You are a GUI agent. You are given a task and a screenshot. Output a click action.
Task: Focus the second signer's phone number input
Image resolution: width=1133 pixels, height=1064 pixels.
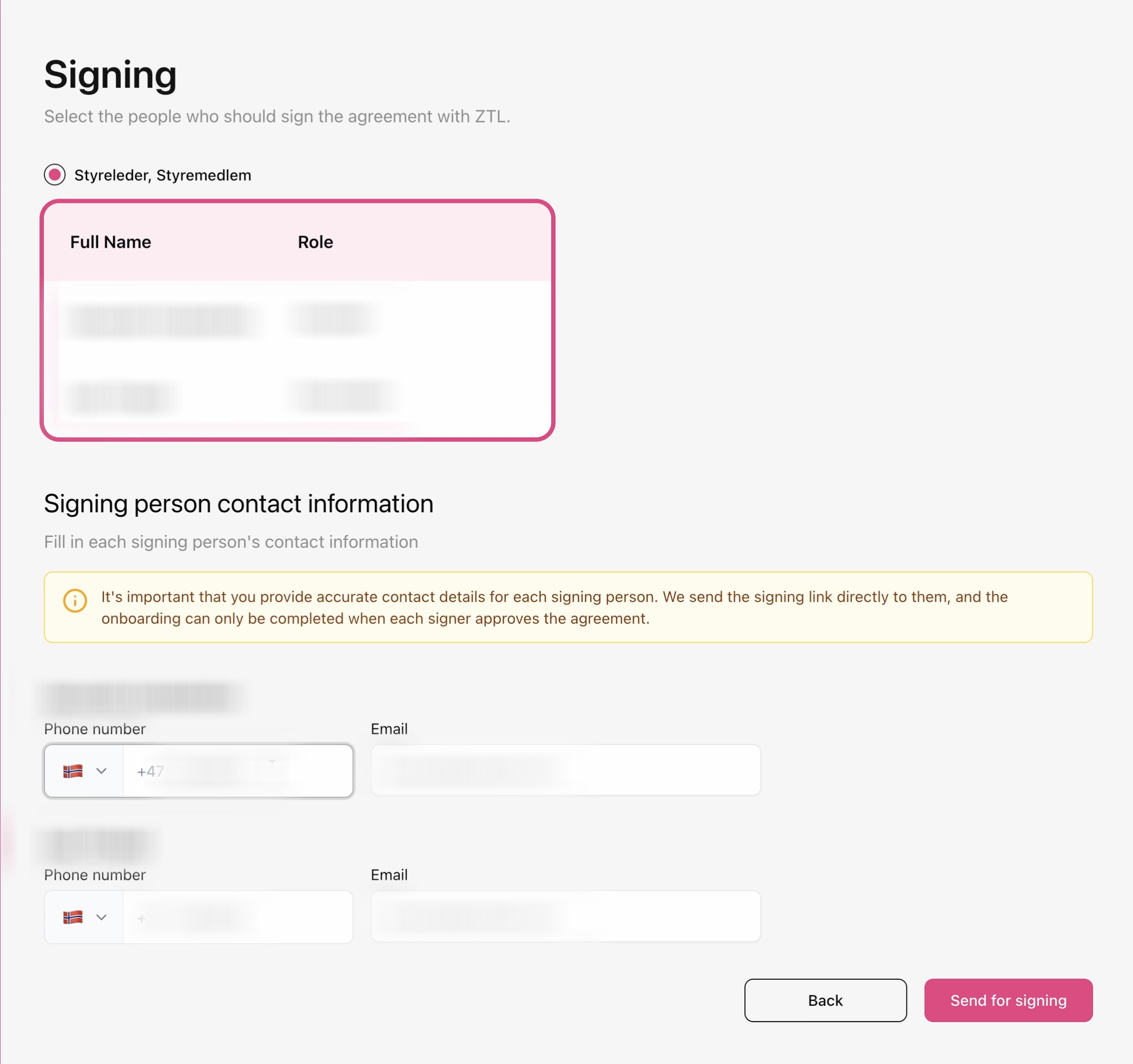(x=237, y=917)
